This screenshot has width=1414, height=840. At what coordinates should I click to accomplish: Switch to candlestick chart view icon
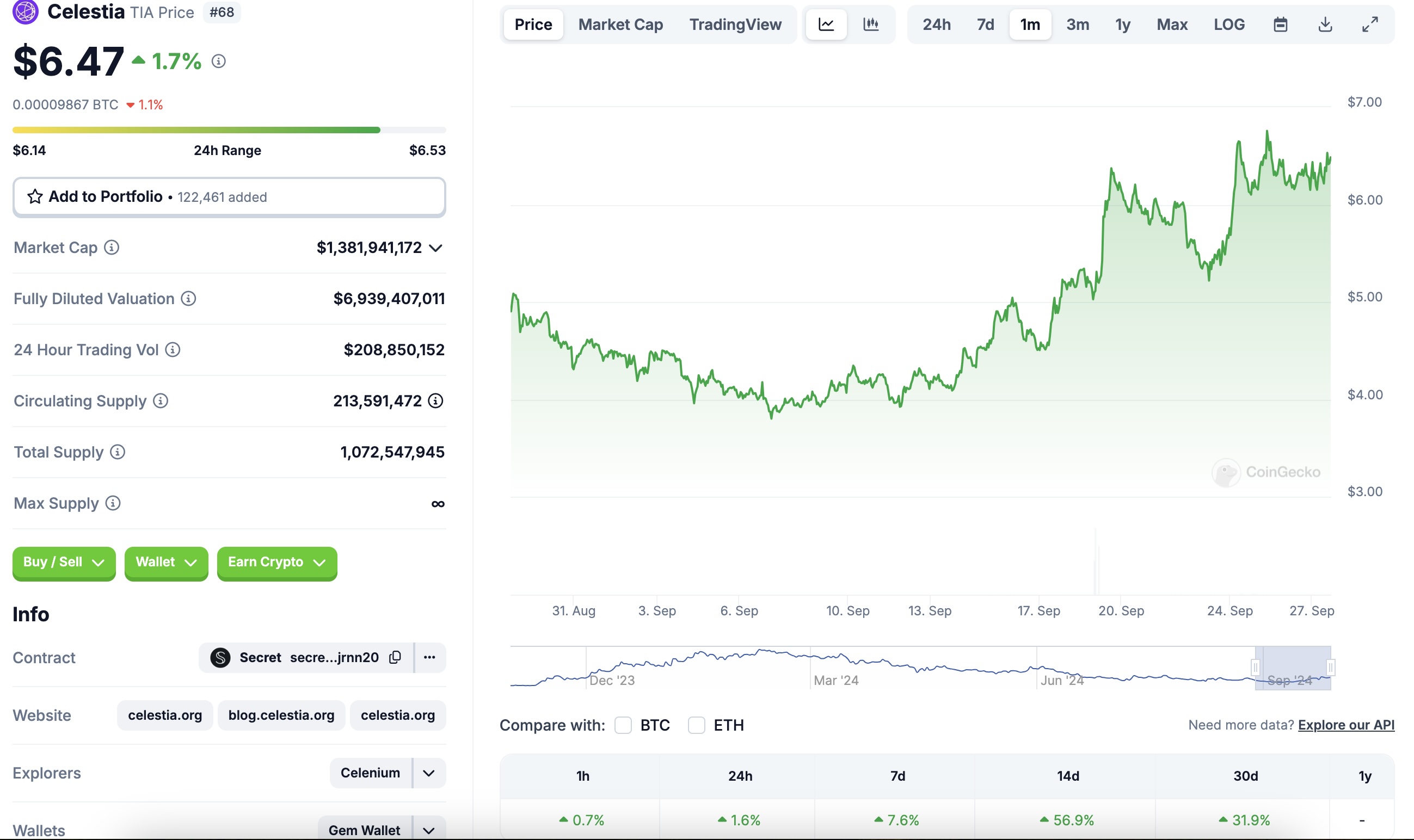[871, 24]
